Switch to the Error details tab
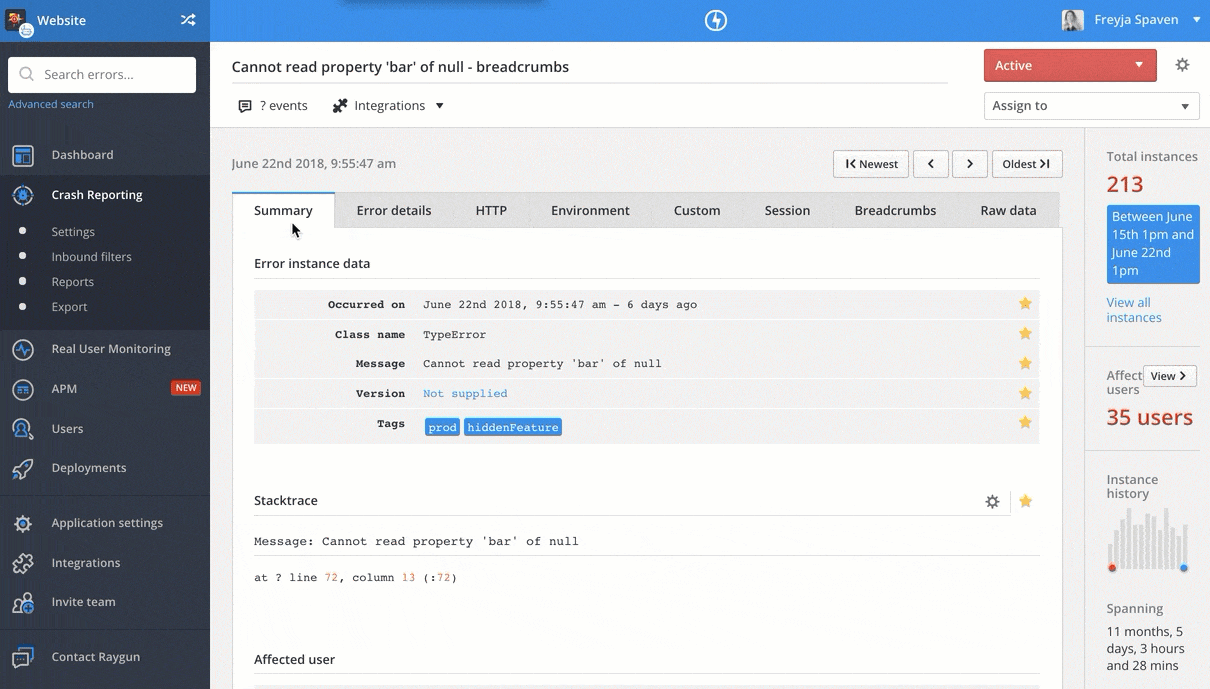Screen dimensions: 1210x689 click(394, 210)
